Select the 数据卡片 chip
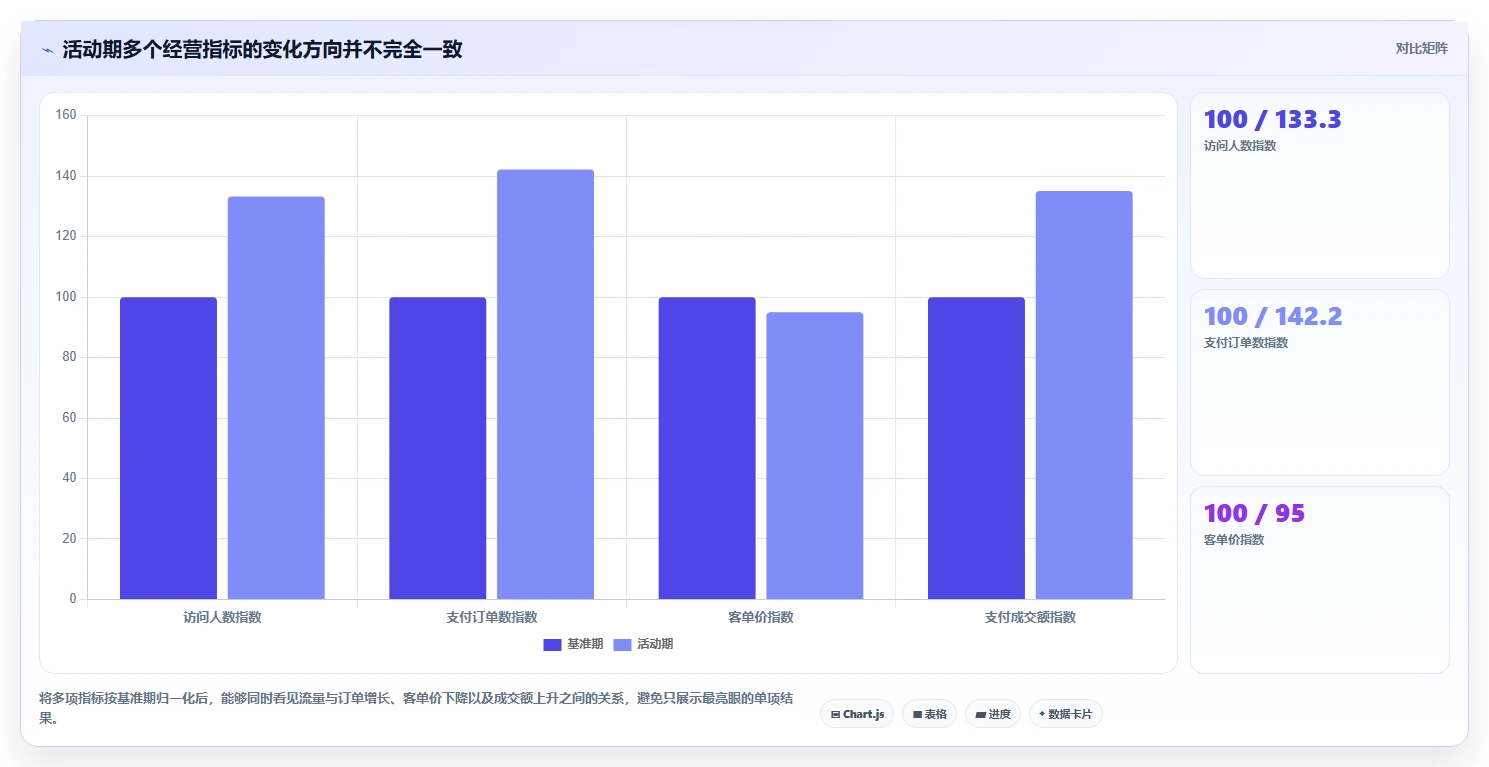The image size is (1489, 767). 1065,714
